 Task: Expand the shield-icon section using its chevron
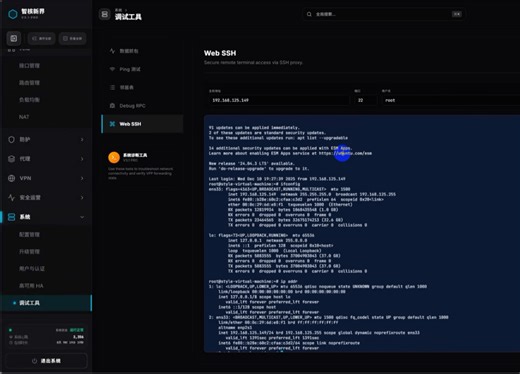[x=82, y=139]
